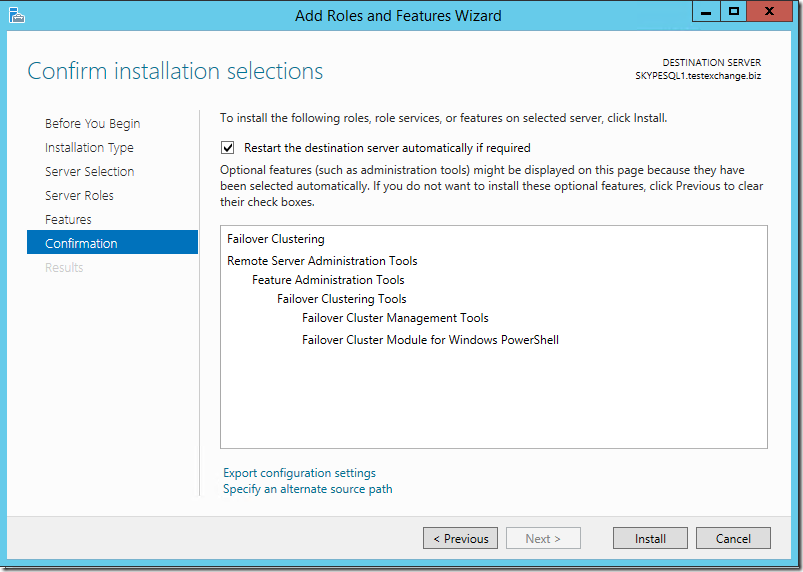Switch to the Server Roles step
This screenshot has height=572, width=803.
click(x=79, y=196)
